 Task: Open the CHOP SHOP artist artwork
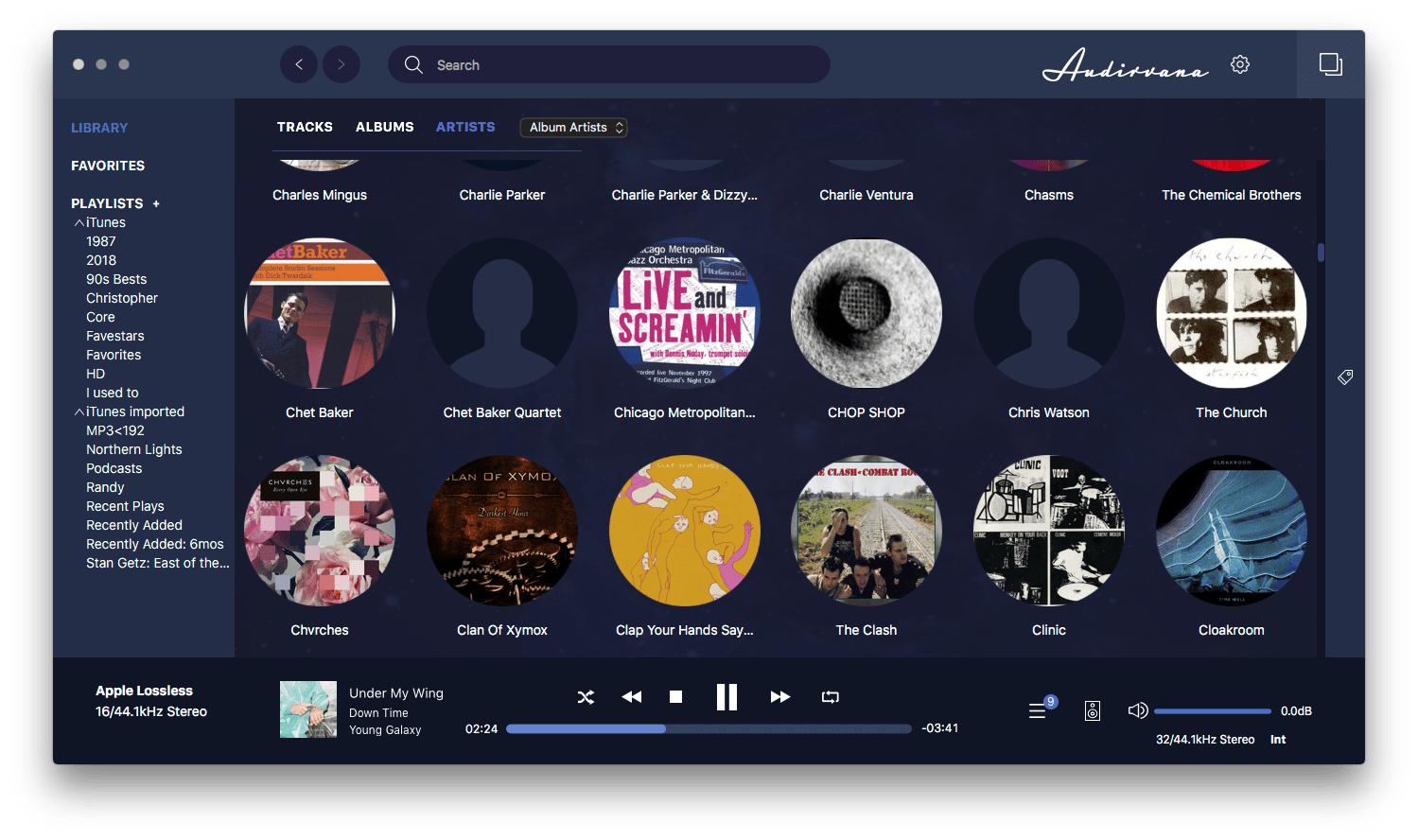tap(867, 313)
